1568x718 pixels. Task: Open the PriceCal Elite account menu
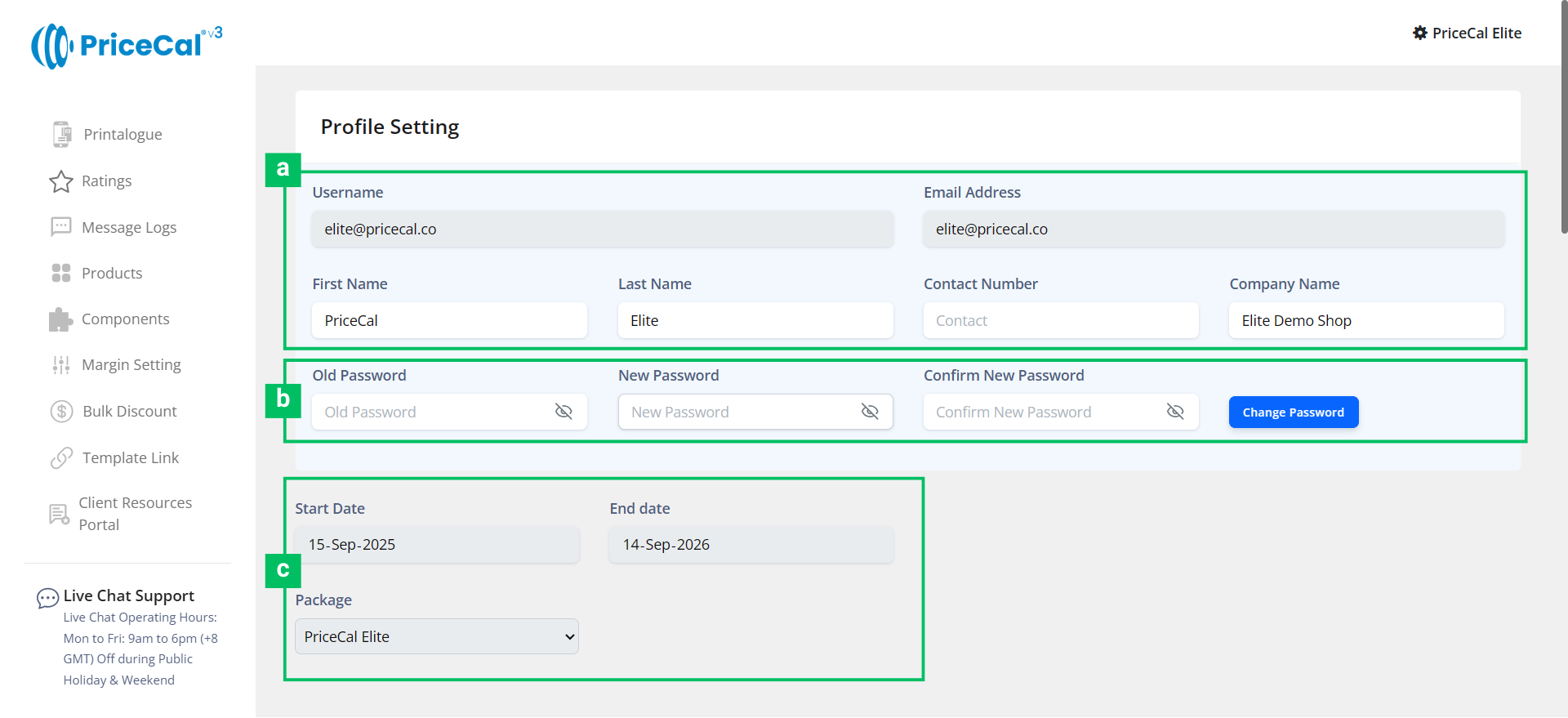pyautogui.click(x=1468, y=33)
